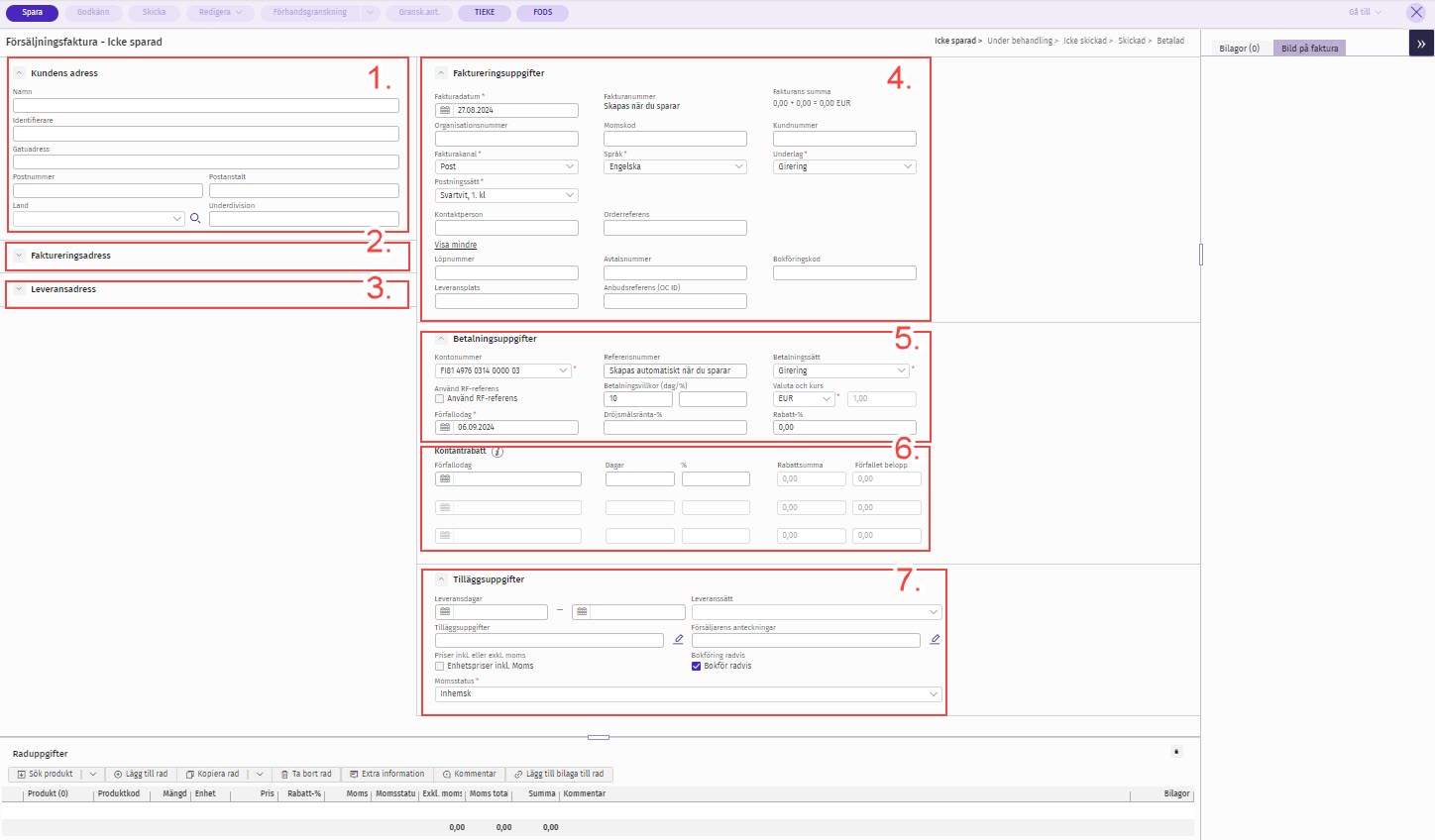Viewport: 1435px width, 840px height.
Task: Click the Kontantrabatt info icon
Action: (x=497, y=452)
